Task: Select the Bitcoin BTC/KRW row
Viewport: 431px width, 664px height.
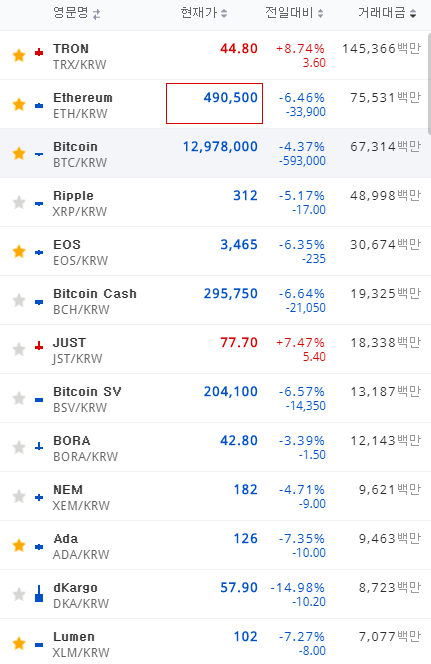Action: pos(214,153)
